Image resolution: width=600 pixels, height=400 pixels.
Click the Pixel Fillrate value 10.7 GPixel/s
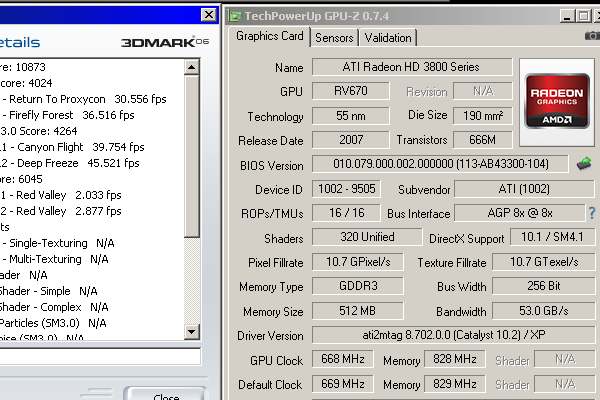click(358, 262)
